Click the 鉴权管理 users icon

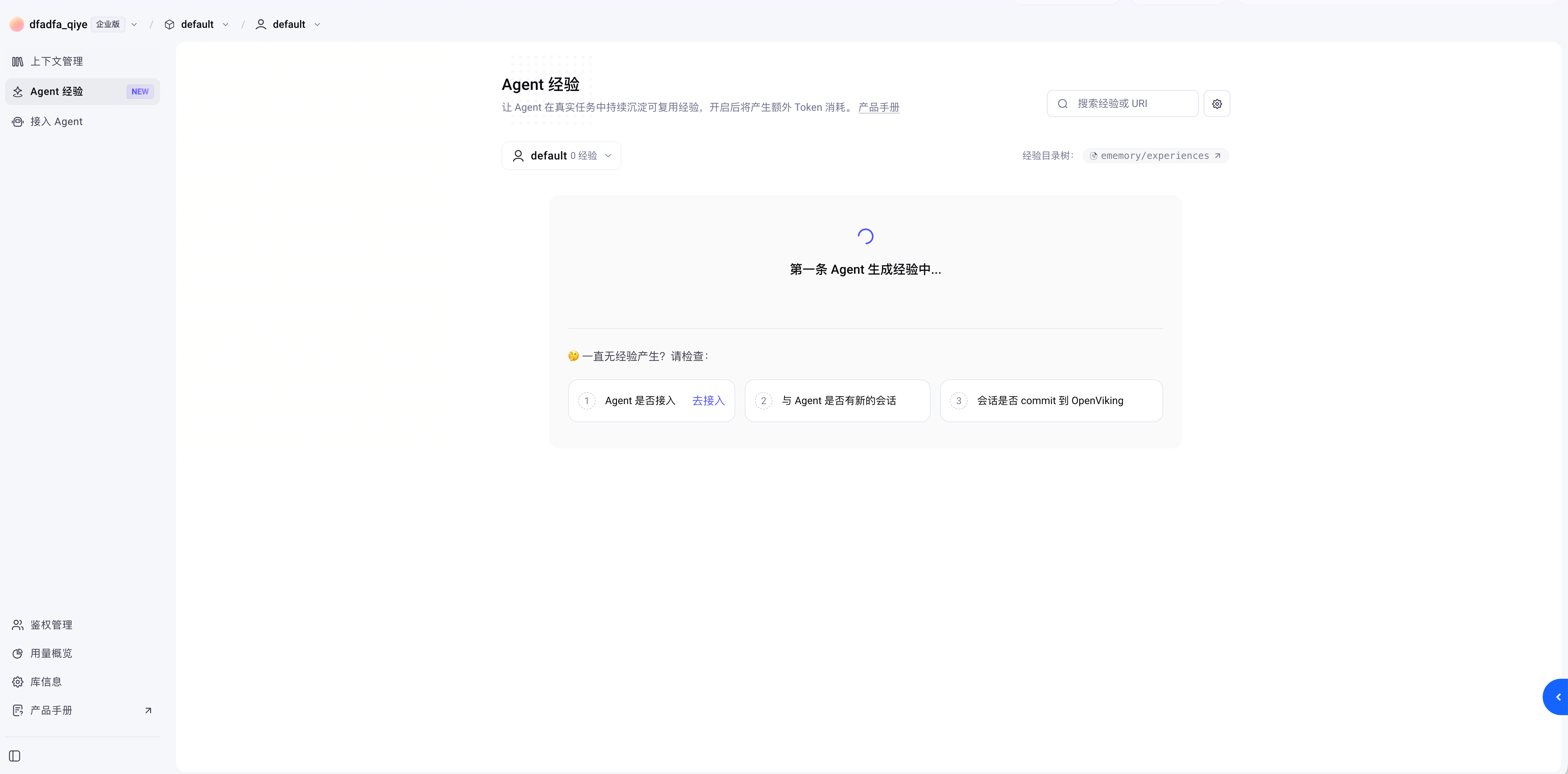(x=18, y=625)
